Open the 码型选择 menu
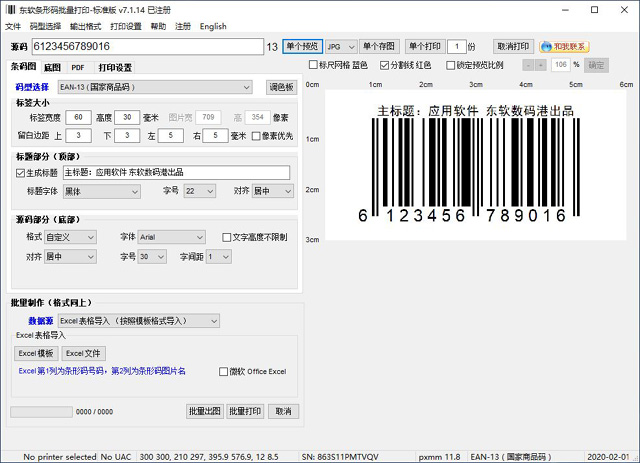640x463 pixels. tap(45, 27)
